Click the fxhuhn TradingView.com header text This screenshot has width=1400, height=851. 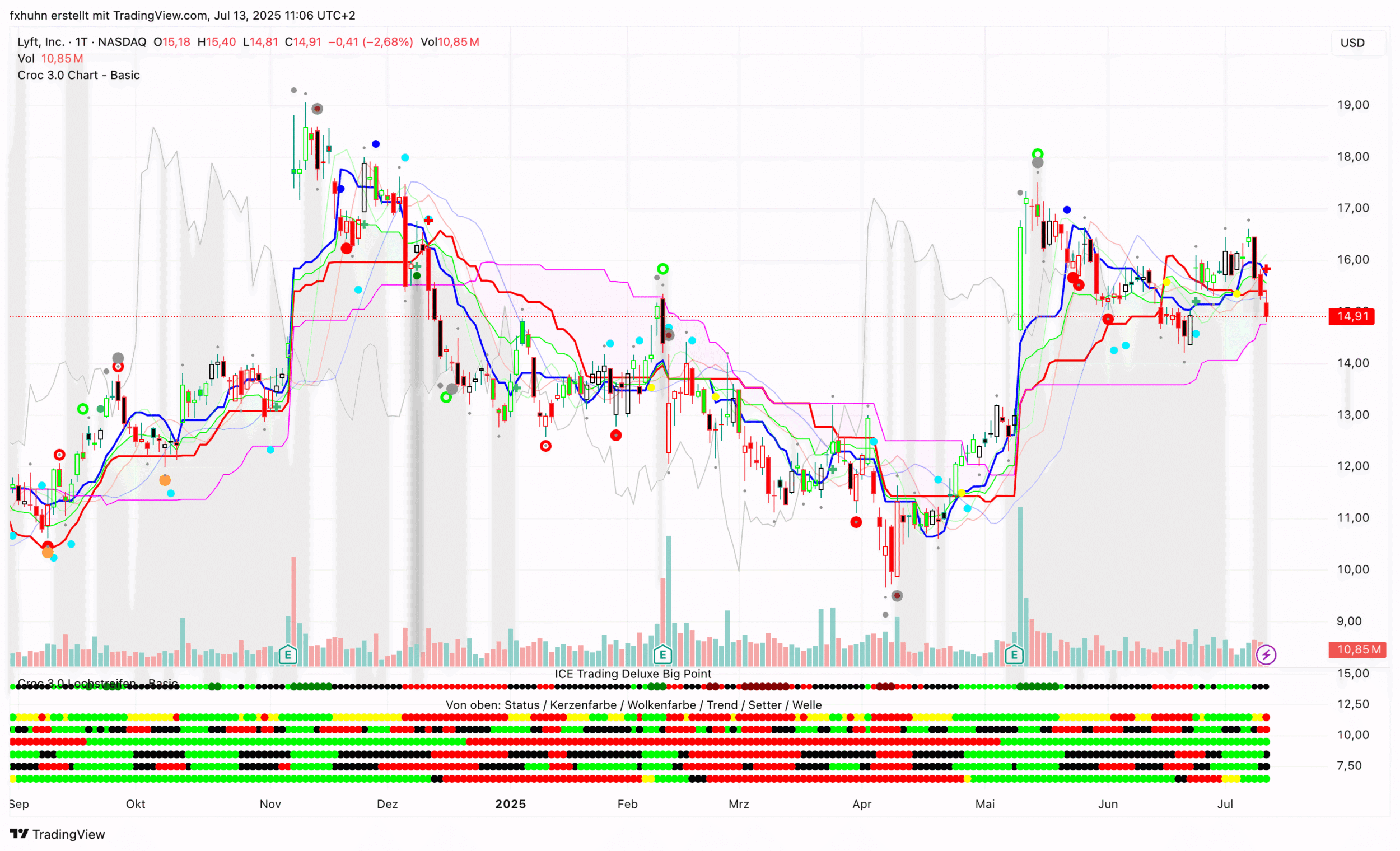(183, 15)
